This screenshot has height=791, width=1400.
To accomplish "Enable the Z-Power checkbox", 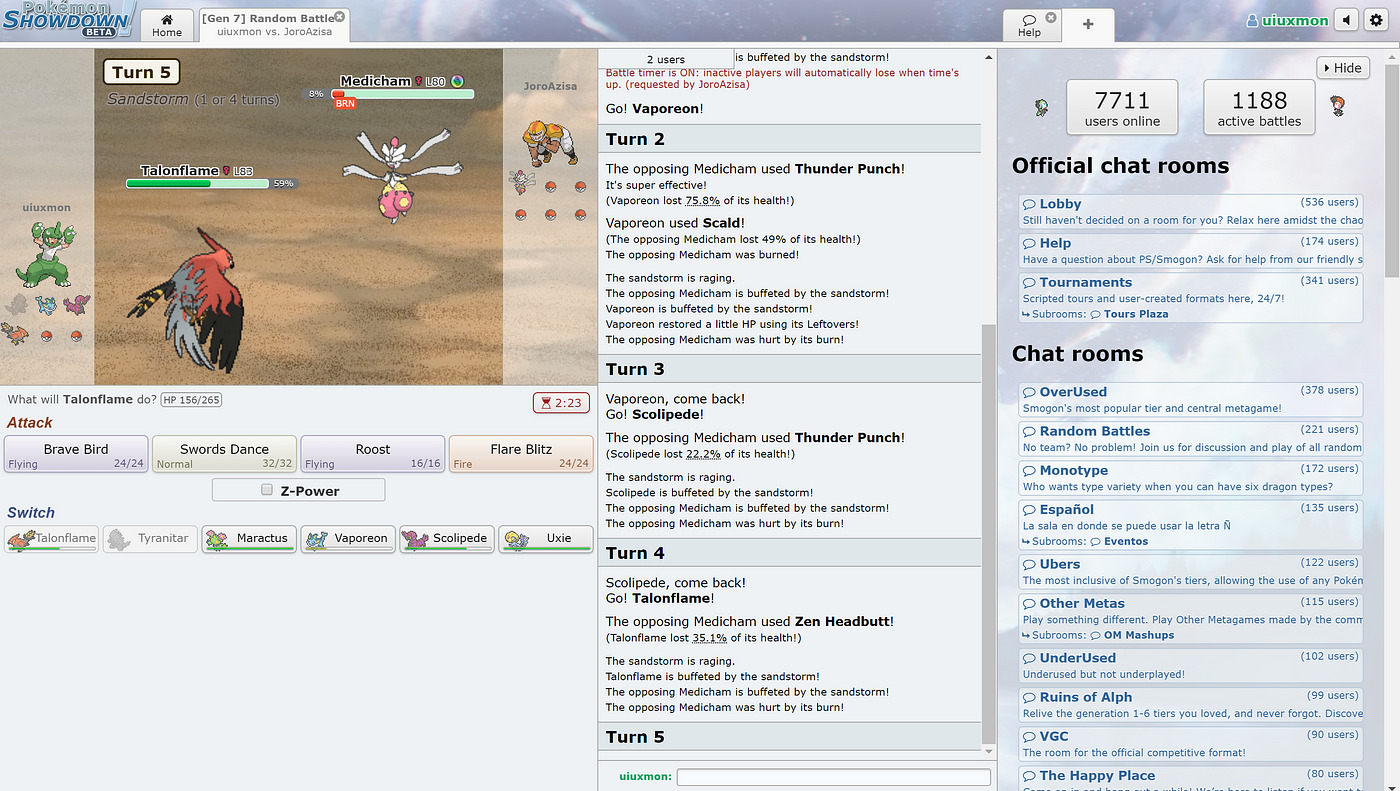I will point(266,489).
